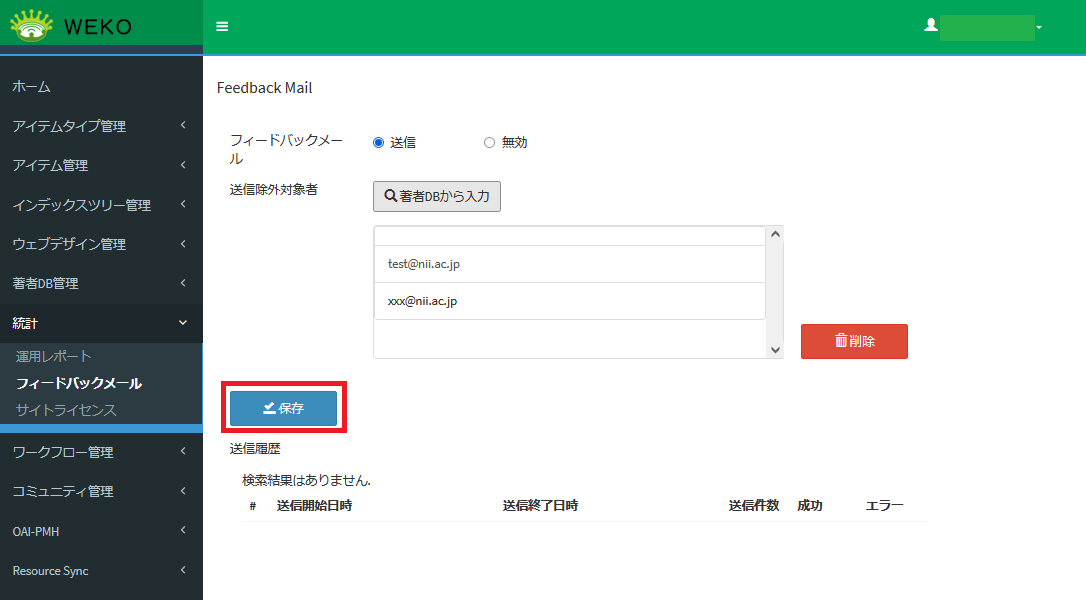Viewport: 1086px width, 600px height.
Task: Go to ホーム in the sidebar
Action: pos(32,87)
